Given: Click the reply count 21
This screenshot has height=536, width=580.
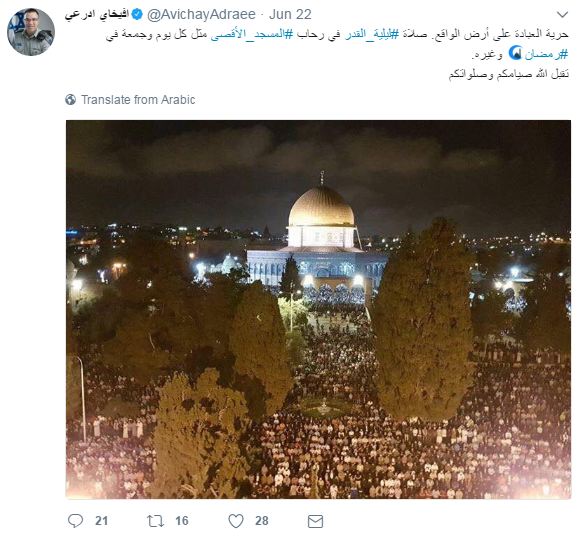Looking at the screenshot, I should (x=101, y=521).
